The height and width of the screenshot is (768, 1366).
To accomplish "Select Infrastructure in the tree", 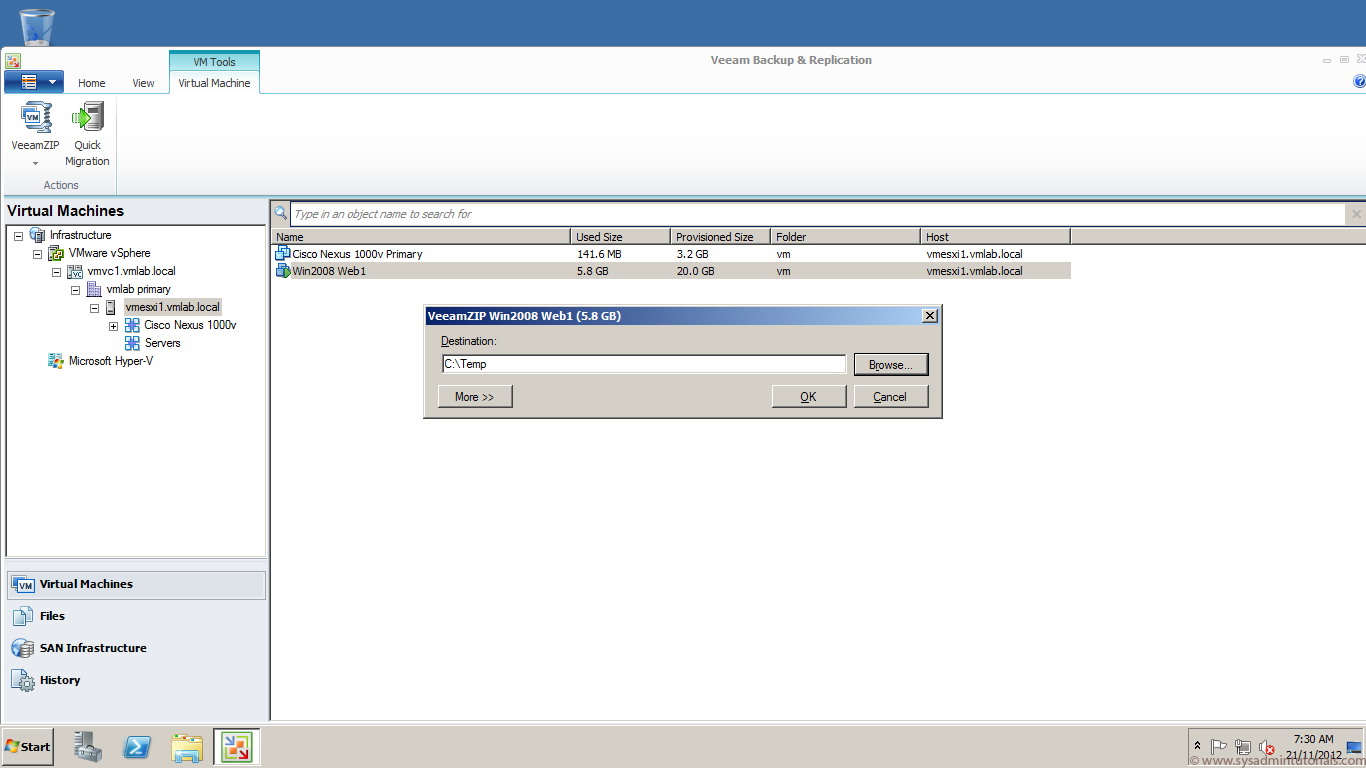I will click(81, 235).
